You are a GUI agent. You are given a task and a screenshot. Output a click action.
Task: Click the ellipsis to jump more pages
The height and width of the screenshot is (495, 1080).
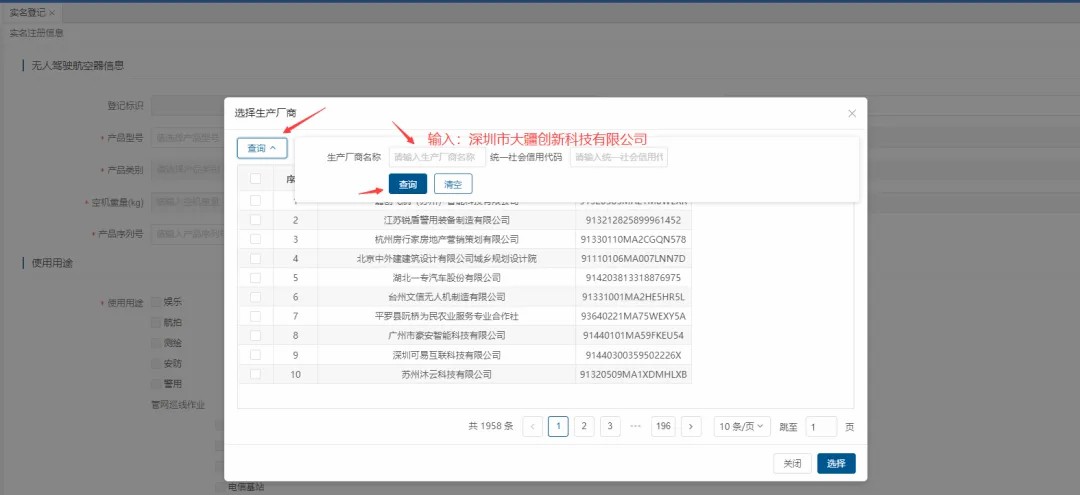[x=636, y=427]
